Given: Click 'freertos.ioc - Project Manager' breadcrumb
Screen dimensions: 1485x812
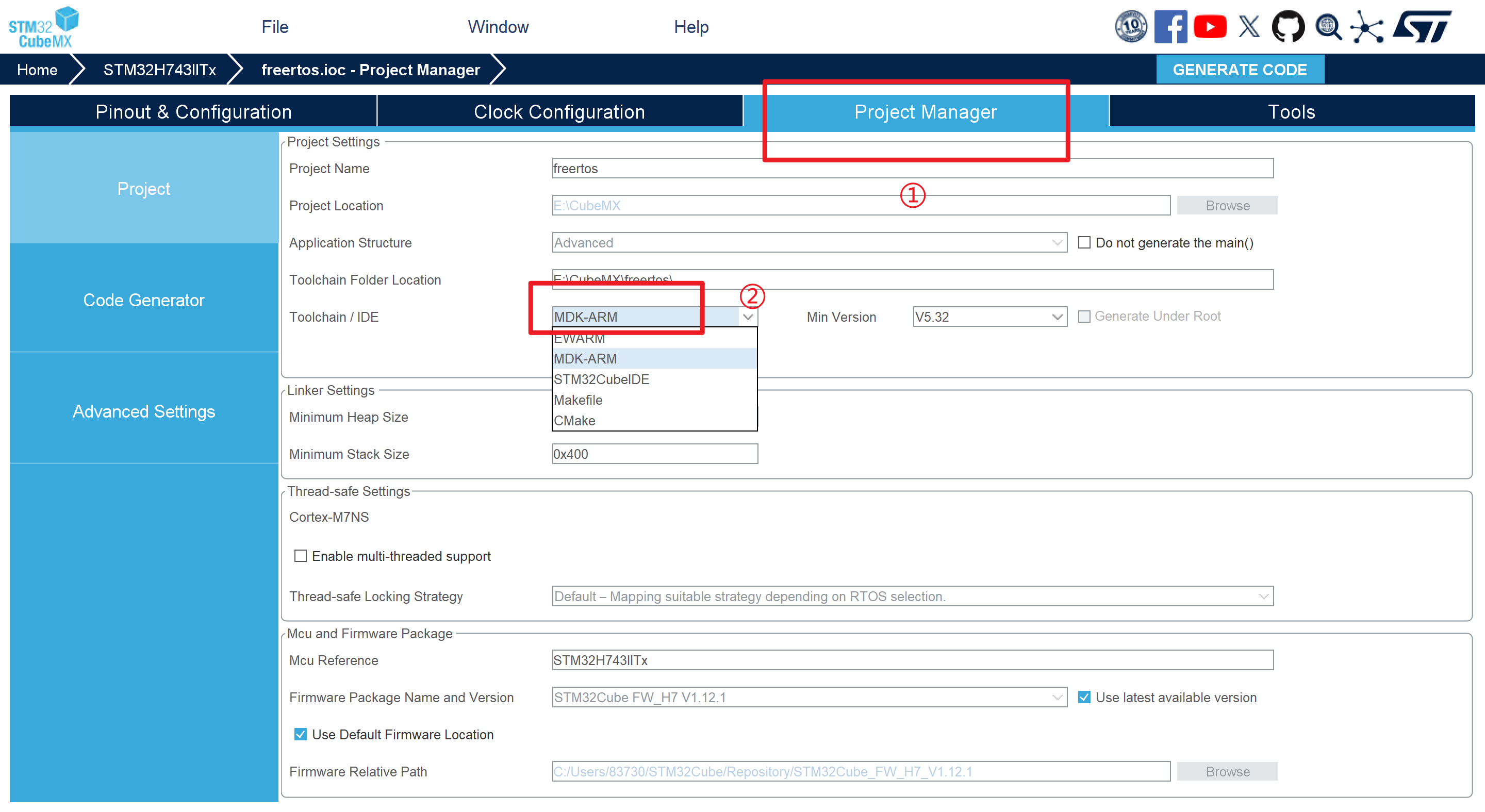Looking at the screenshot, I should click(x=371, y=70).
